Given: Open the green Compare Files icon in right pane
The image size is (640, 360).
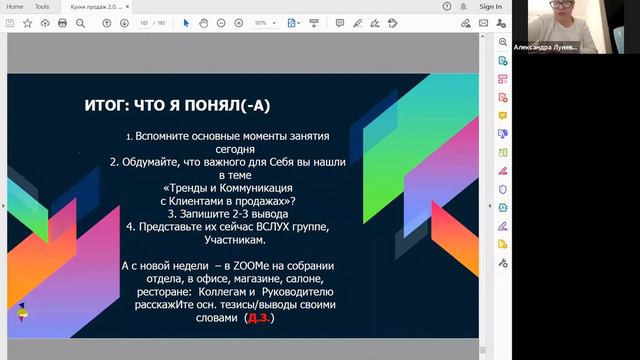Looking at the screenshot, I should (503, 153).
